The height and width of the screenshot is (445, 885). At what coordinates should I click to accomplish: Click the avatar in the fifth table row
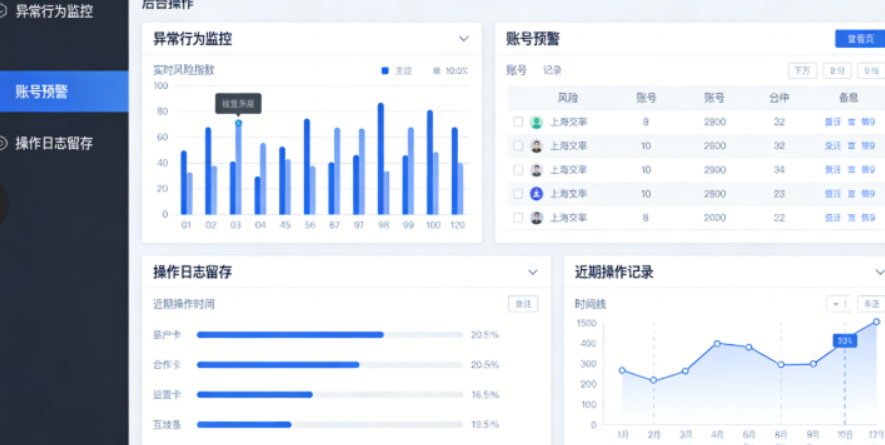click(536, 218)
